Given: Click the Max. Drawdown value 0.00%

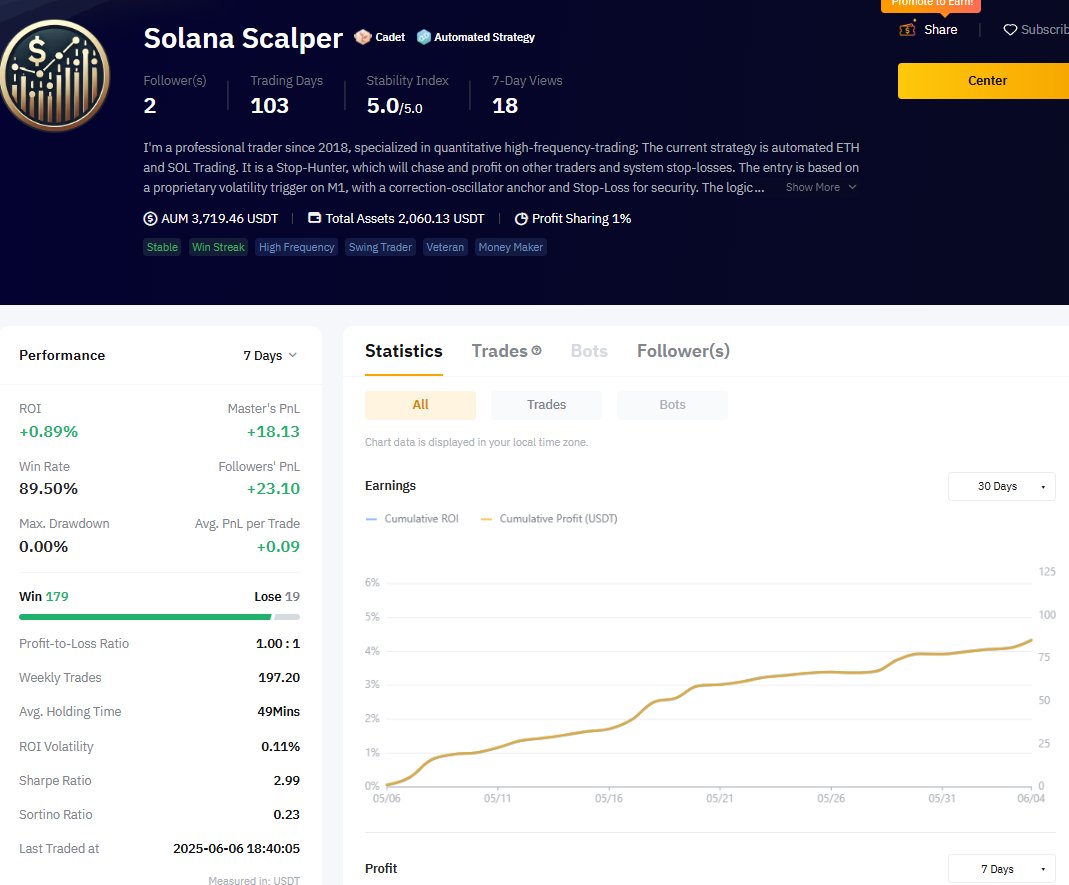Looking at the screenshot, I should pos(44,547).
